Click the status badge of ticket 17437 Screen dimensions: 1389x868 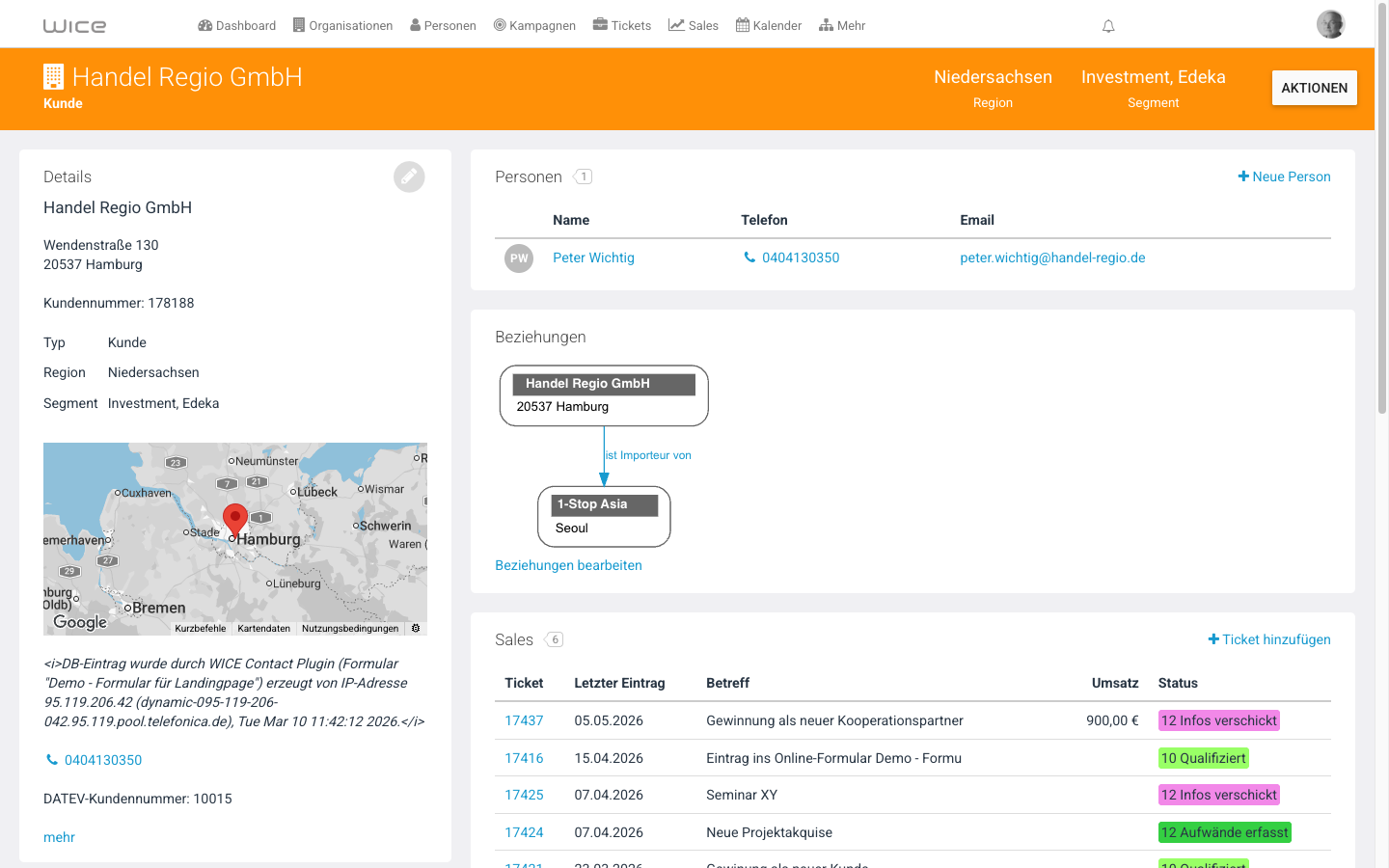pyautogui.click(x=1219, y=720)
